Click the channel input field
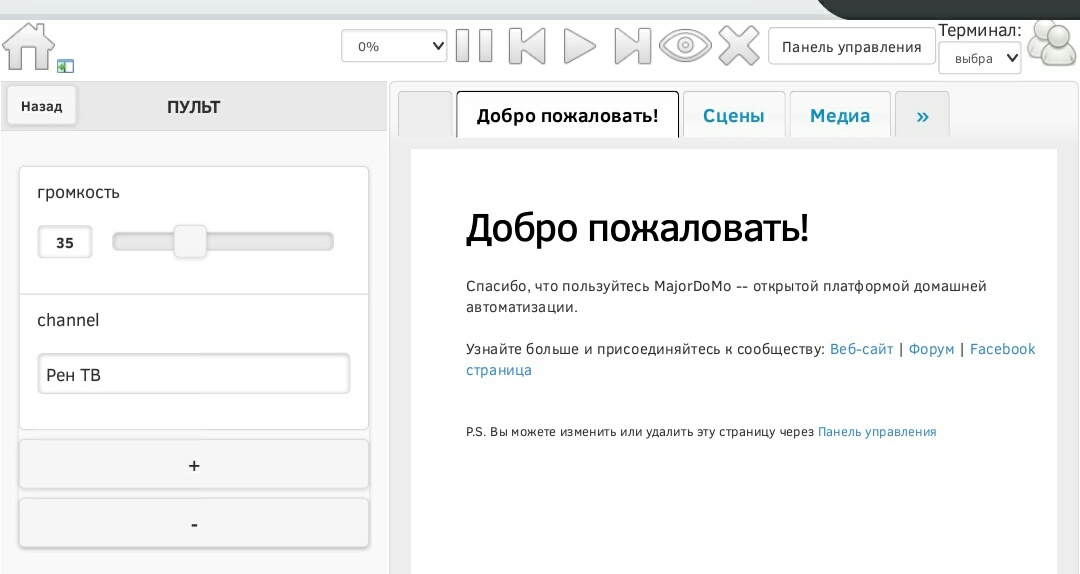 click(x=193, y=375)
